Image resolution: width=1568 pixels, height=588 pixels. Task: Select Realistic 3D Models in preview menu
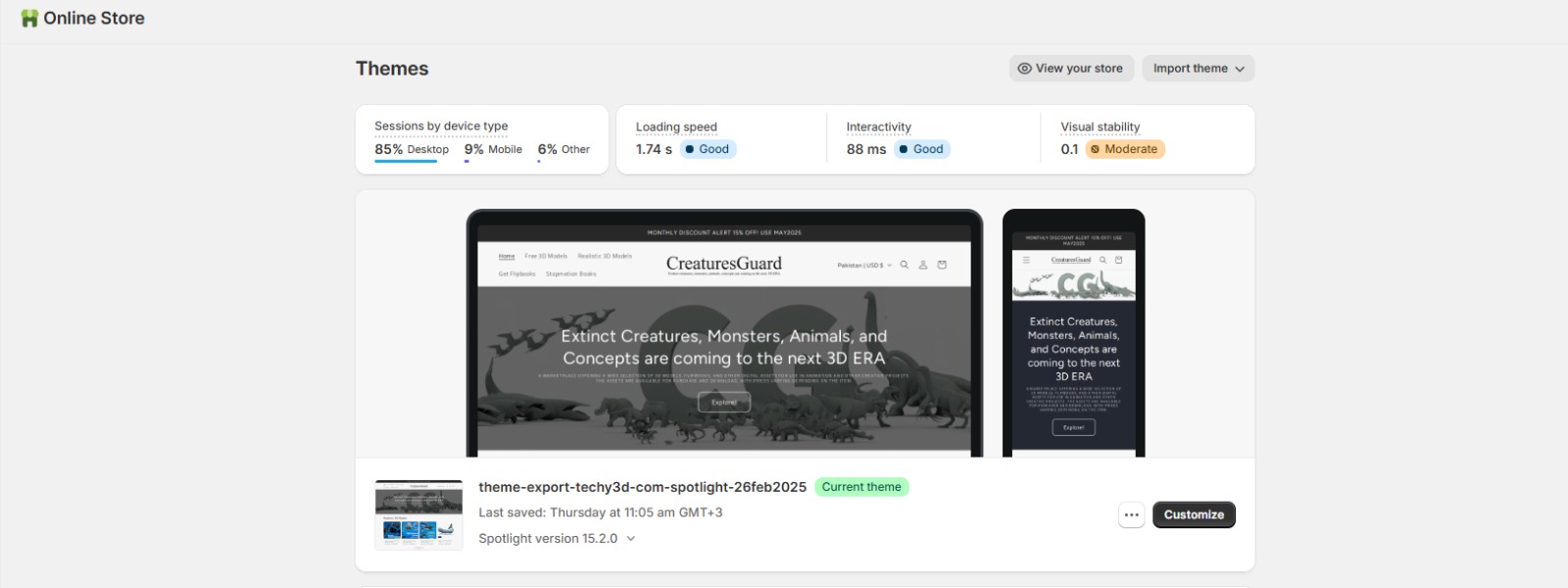point(605,256)
